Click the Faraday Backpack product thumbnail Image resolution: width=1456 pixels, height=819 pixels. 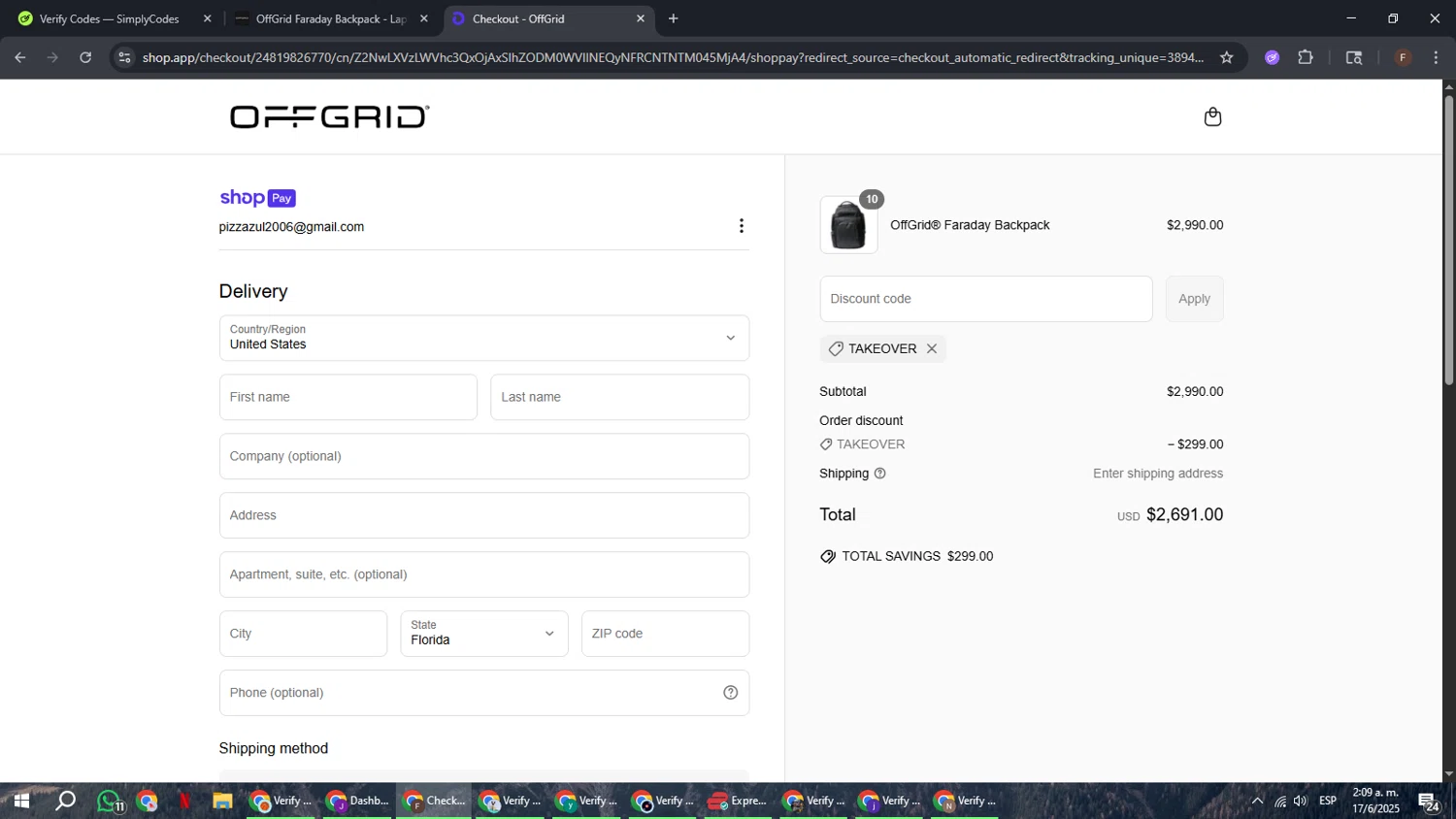848,225
